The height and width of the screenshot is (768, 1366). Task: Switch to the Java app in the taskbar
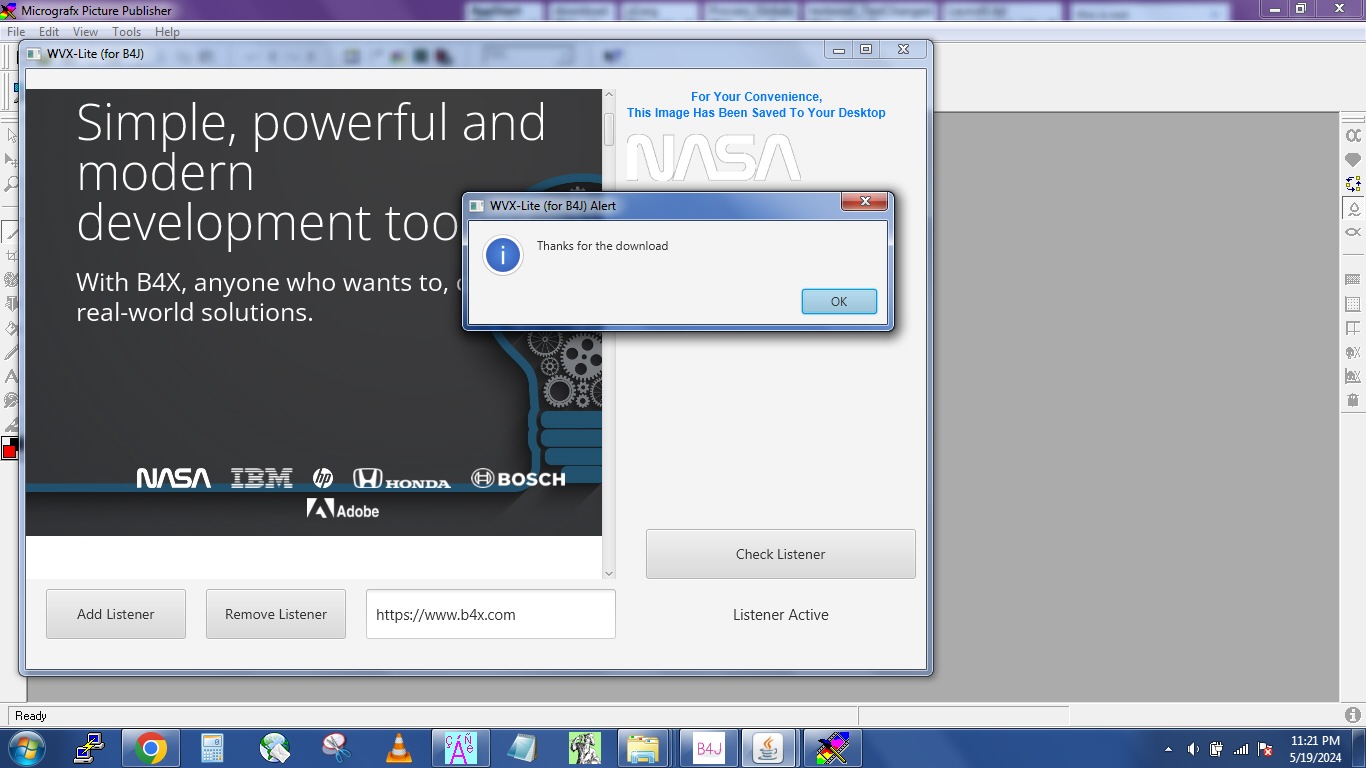tap(769, 748)
